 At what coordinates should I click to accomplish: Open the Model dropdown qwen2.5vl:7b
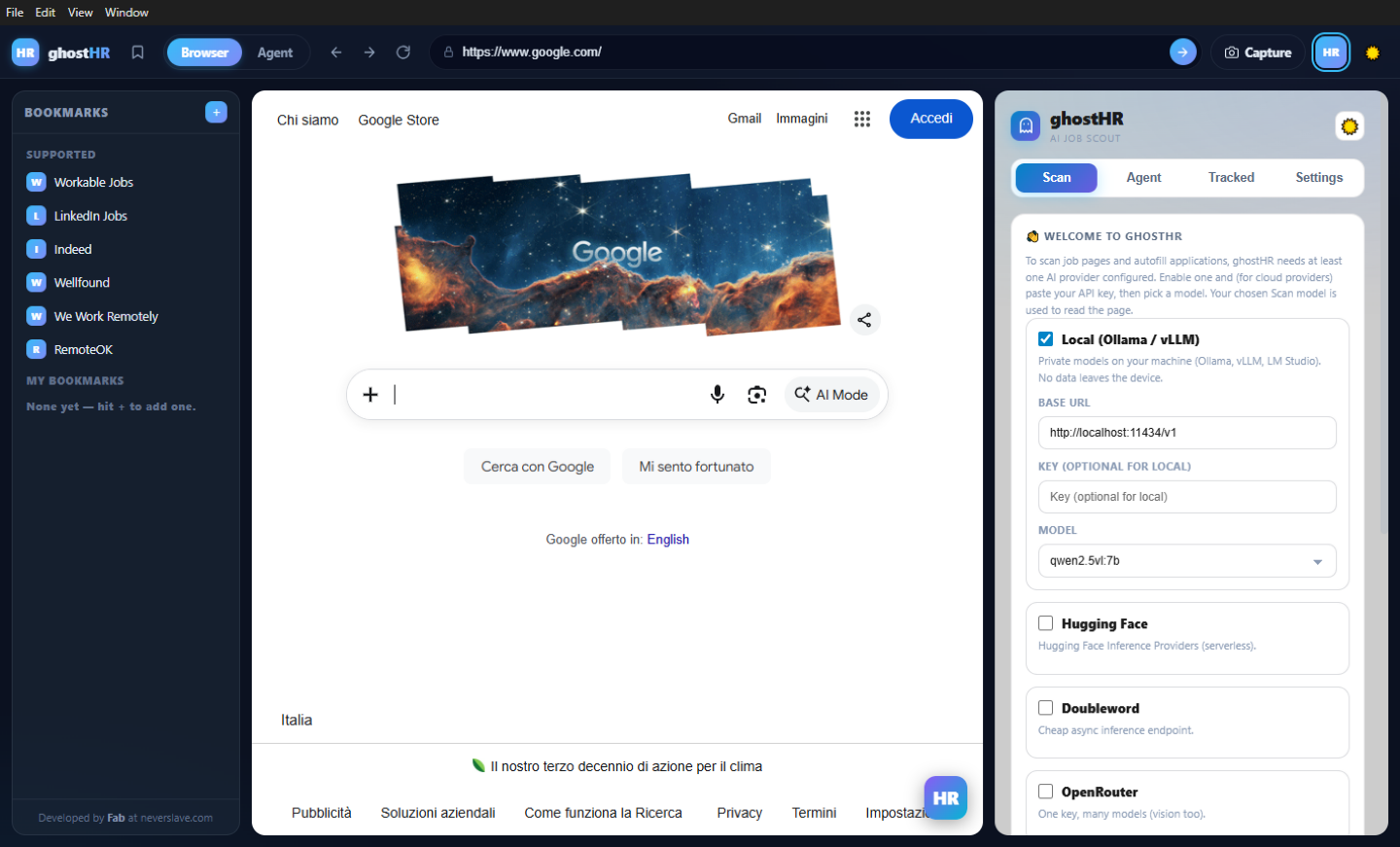pos(1187,561)
